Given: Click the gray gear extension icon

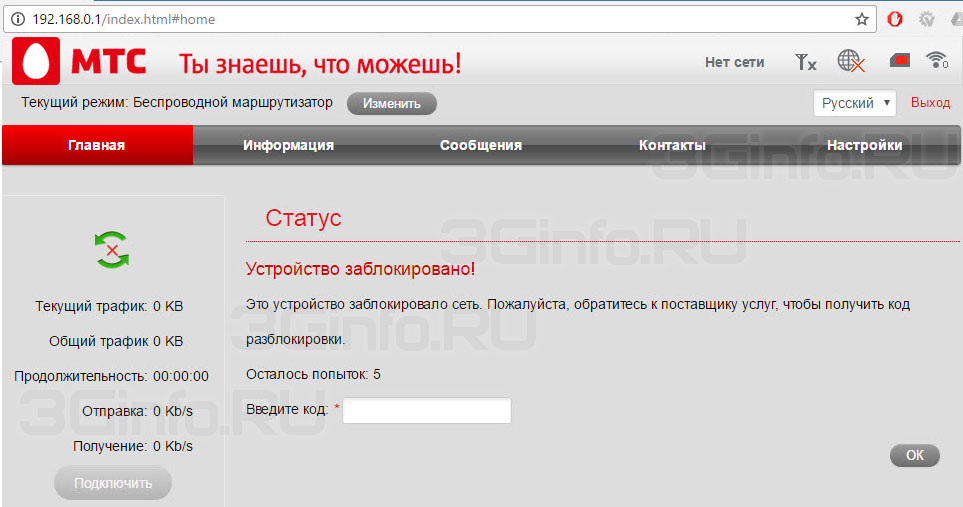Looking at the screenshot, I should pyautogui.click(x=927, y=19).
